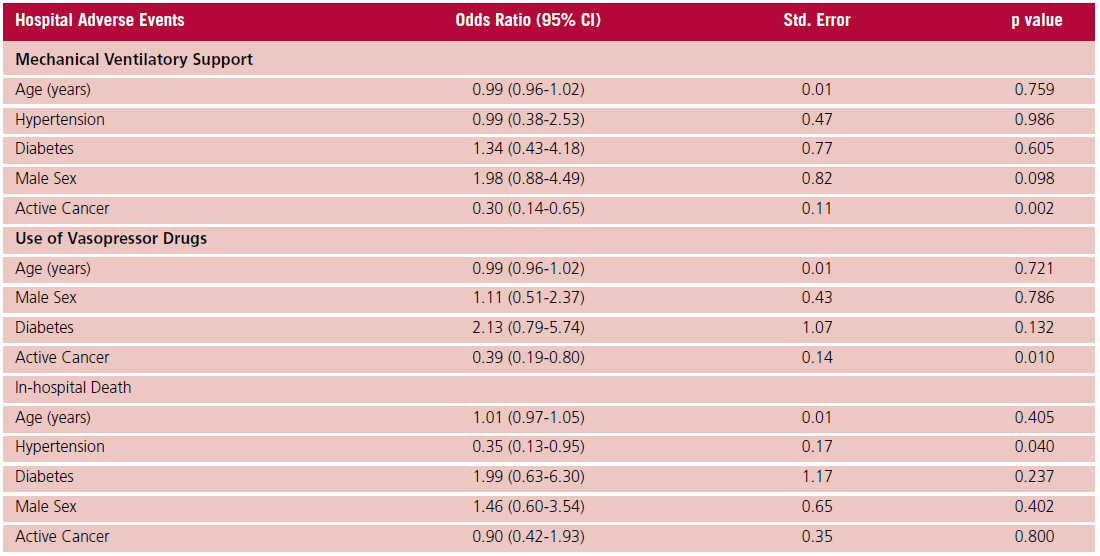Click the p value 0.040 cell
This screenshot has width=1100, height=556.
[x=1034, y=447]
